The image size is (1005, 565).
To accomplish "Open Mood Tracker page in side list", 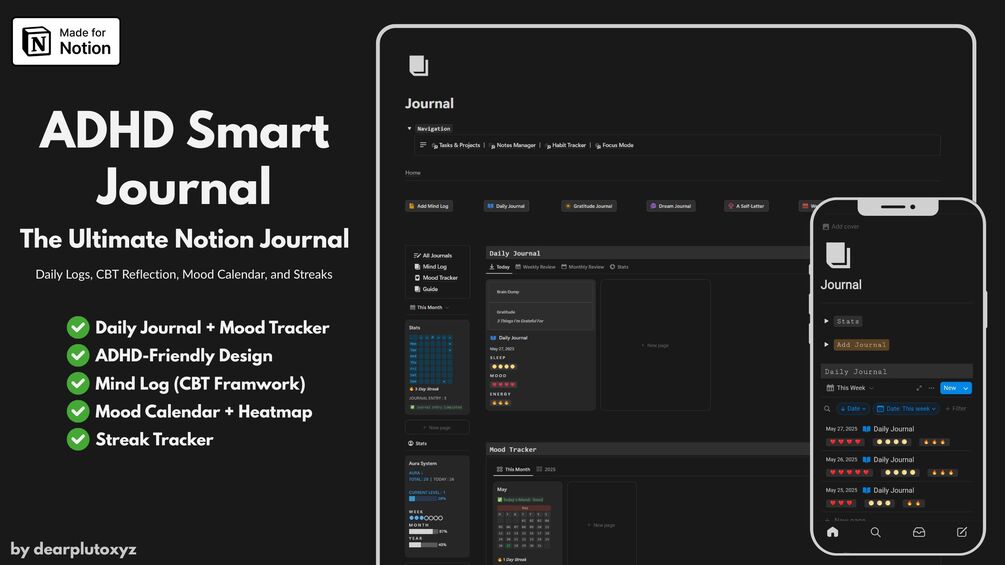I will 436,278.
